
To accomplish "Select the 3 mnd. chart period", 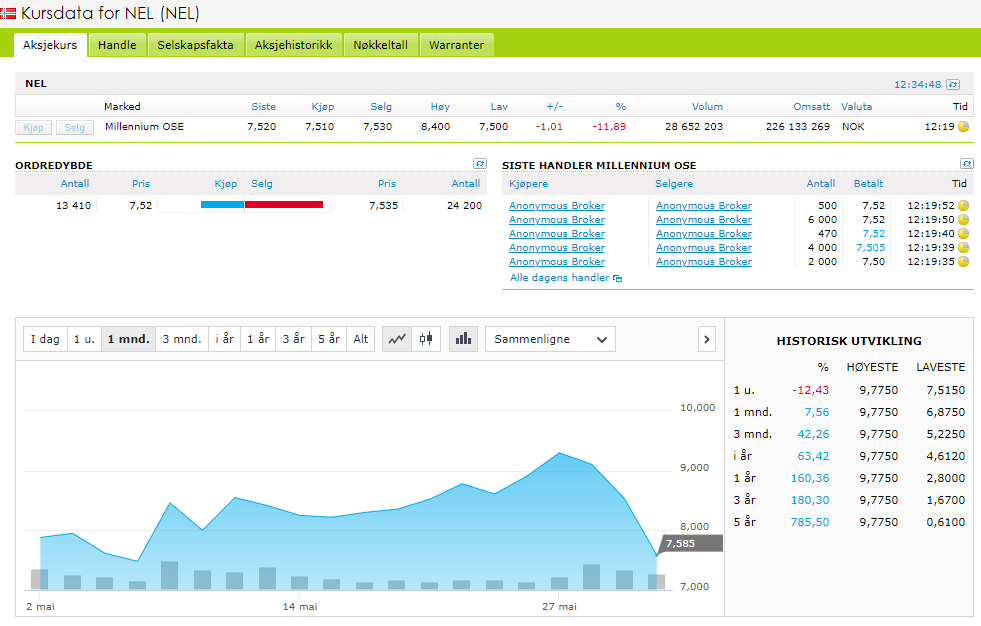I will point(182,339).
